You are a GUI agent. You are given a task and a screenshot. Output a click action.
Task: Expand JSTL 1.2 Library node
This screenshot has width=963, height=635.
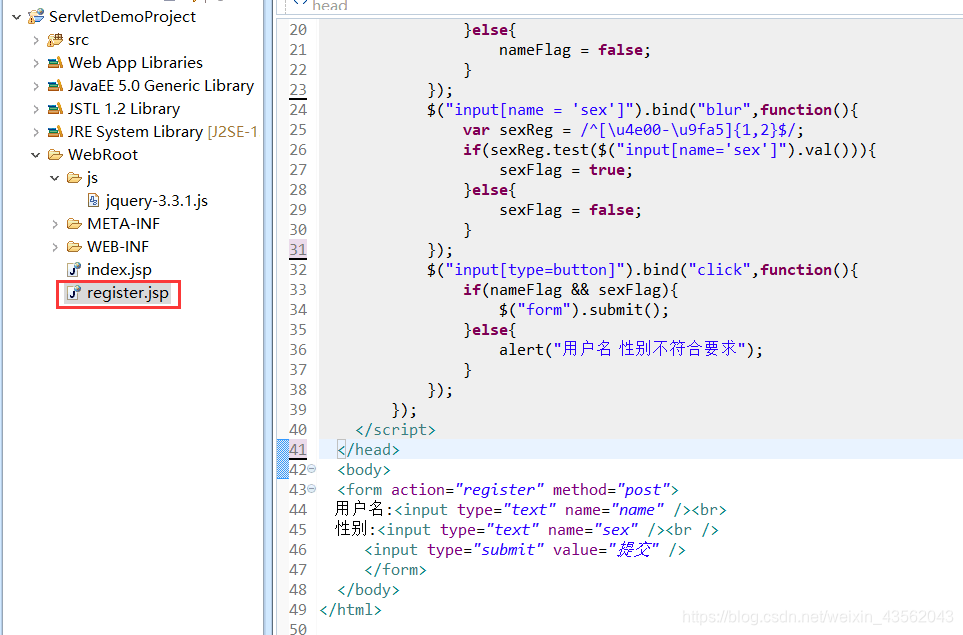tap(36, 109)
